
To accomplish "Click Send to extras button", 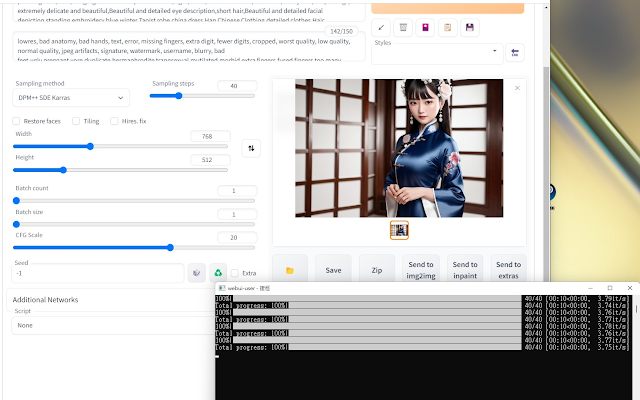I will point(509,270).
